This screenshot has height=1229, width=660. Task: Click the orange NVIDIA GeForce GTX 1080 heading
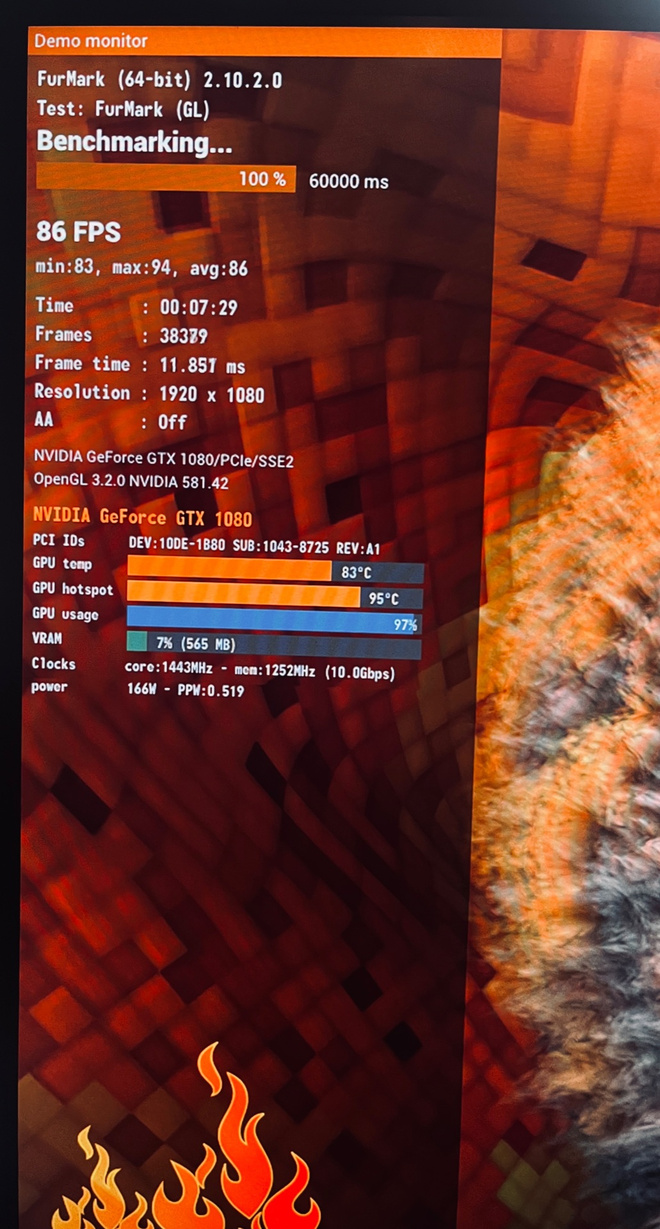pyautogui.click(x=142, y=517)
